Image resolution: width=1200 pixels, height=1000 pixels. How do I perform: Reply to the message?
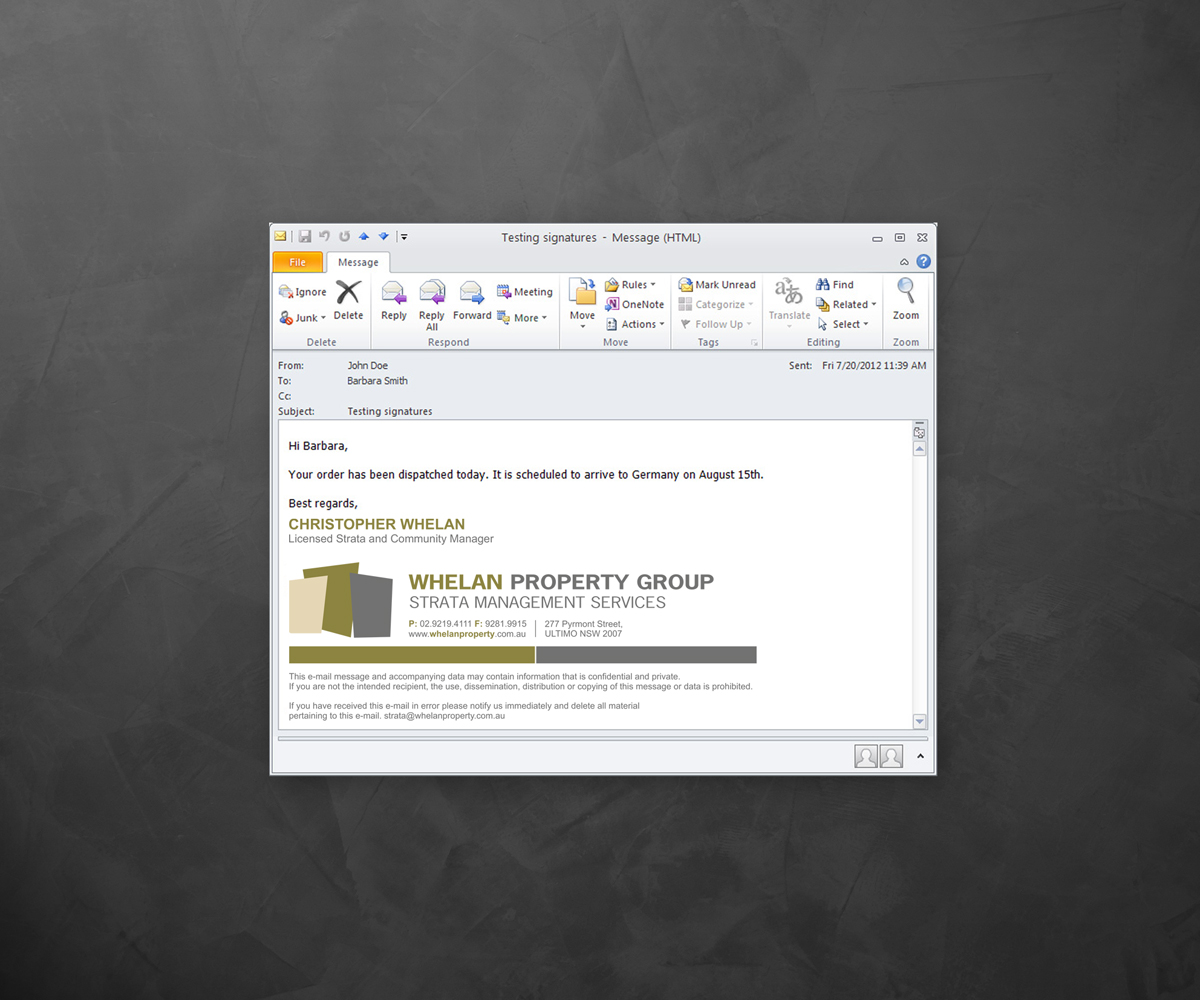[394, 300]
